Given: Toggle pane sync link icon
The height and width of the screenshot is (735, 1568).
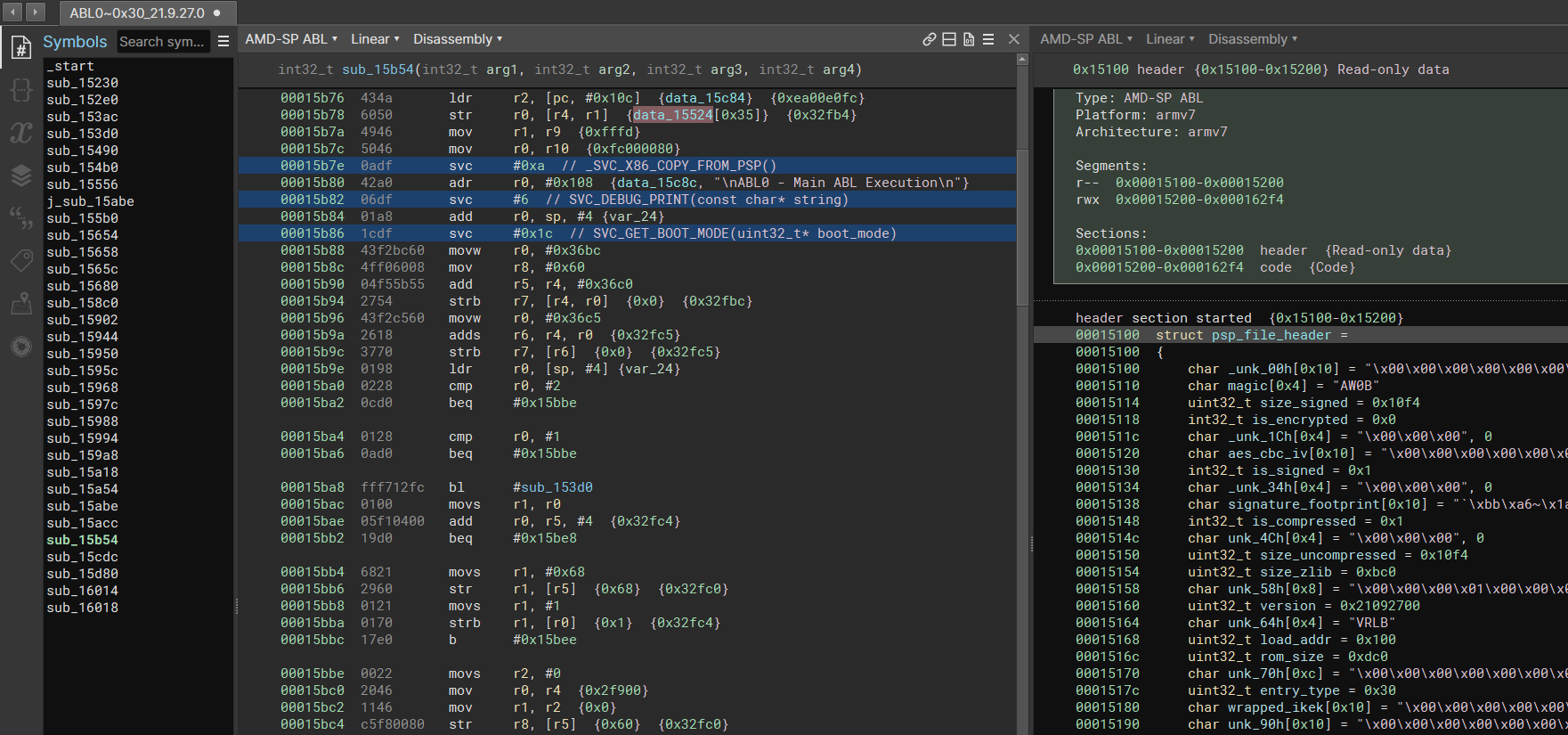Looking at the screenshot, I should [929, 39].
